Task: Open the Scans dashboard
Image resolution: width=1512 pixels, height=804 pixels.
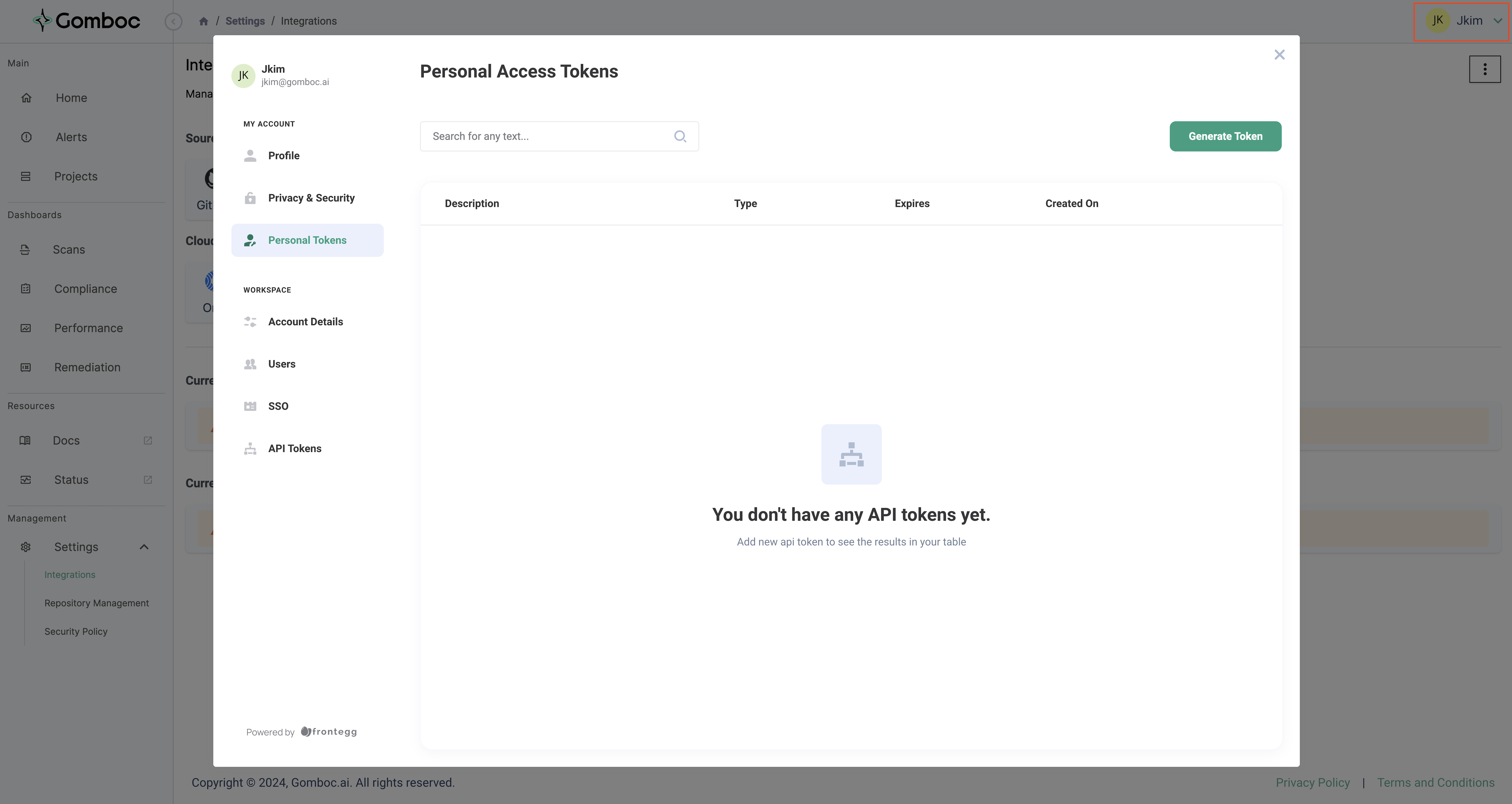Action: coord(69,250)
